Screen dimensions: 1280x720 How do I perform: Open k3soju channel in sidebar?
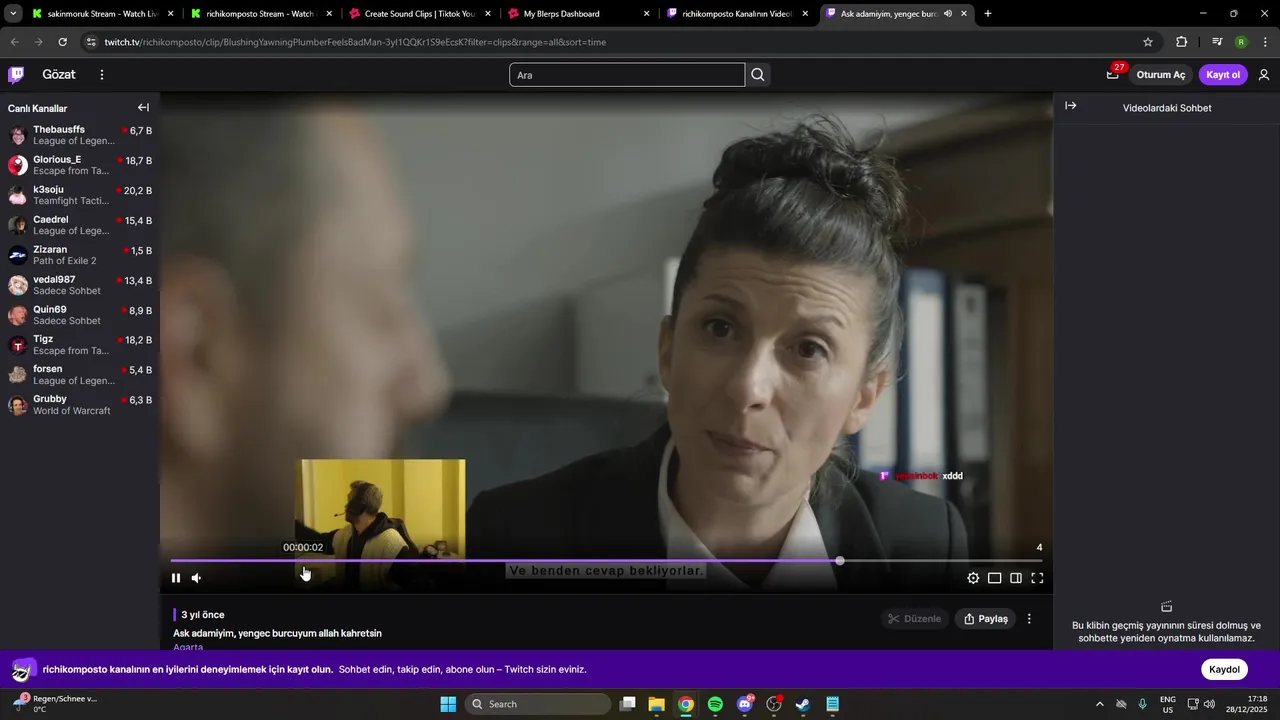80,195
